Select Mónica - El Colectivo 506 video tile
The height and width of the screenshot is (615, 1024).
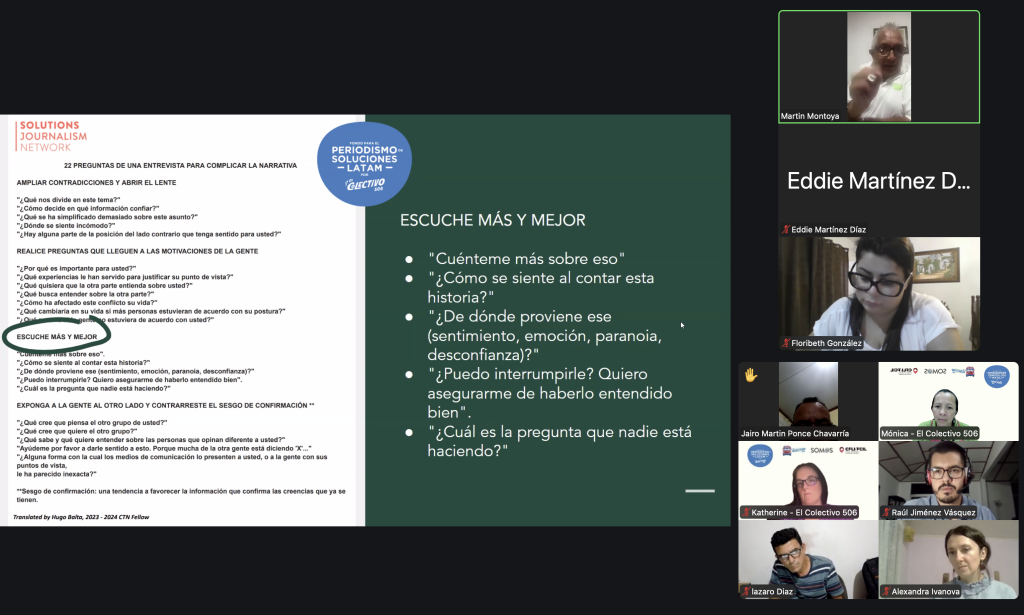pyautogui.click(x=948, y=400)
